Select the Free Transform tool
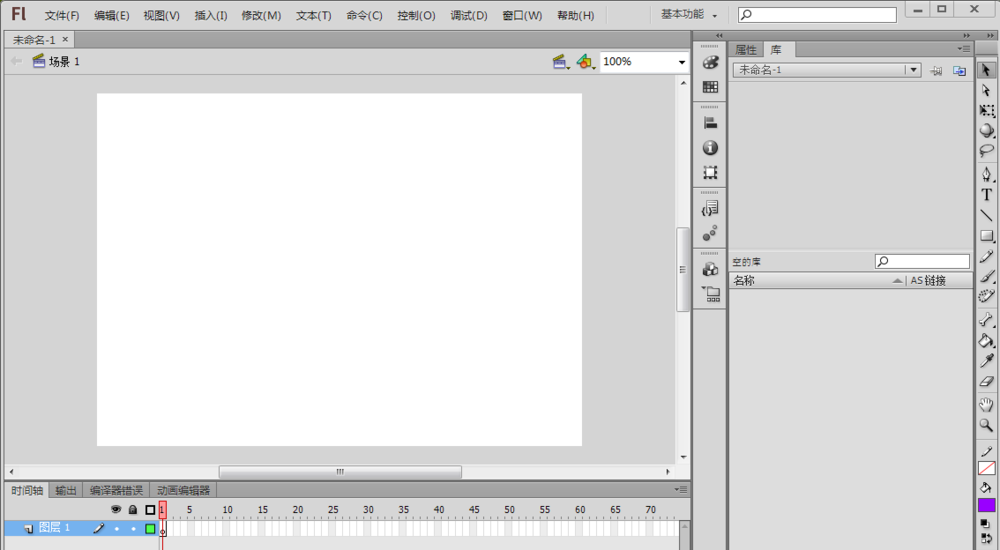Screen dimensions: 1000x550 (986, 110)
